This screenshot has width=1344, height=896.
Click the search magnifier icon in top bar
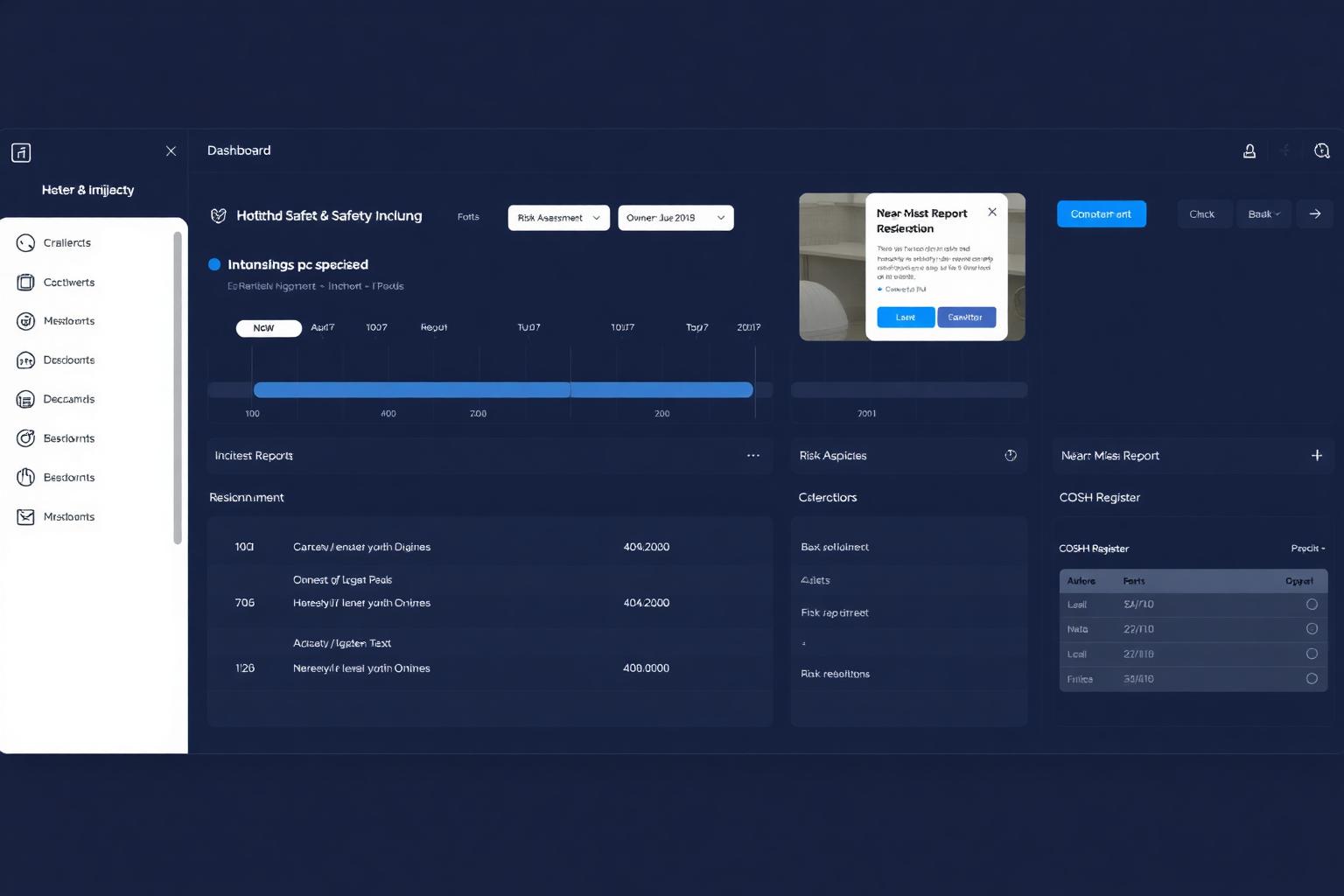[x=1322, y=151]
